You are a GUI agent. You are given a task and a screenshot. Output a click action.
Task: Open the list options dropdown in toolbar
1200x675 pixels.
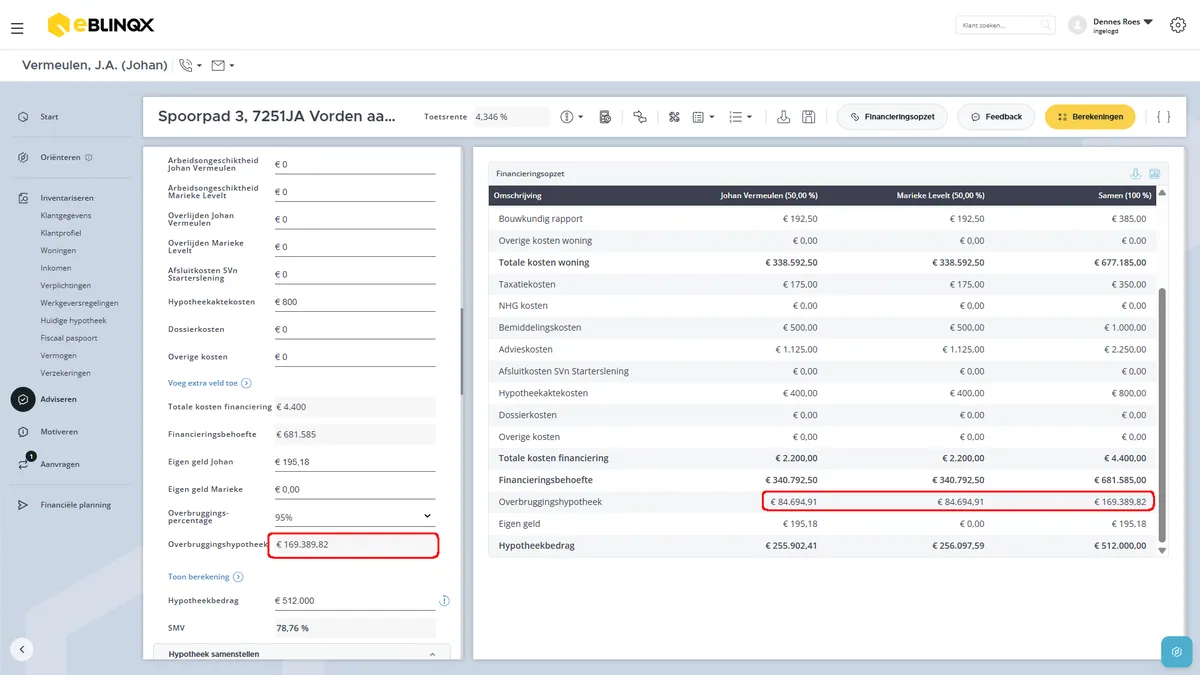pyautogui.click(x=740, y=117)
